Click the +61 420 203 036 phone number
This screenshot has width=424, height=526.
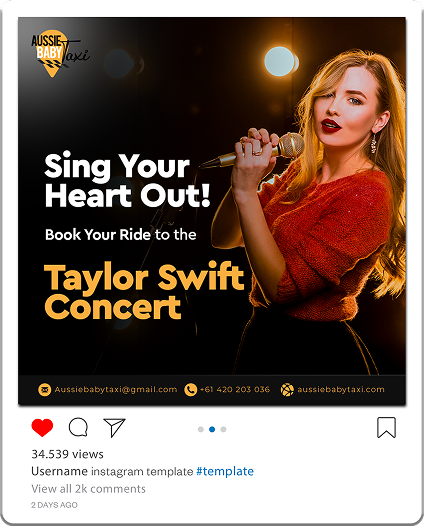coord(235,389)
